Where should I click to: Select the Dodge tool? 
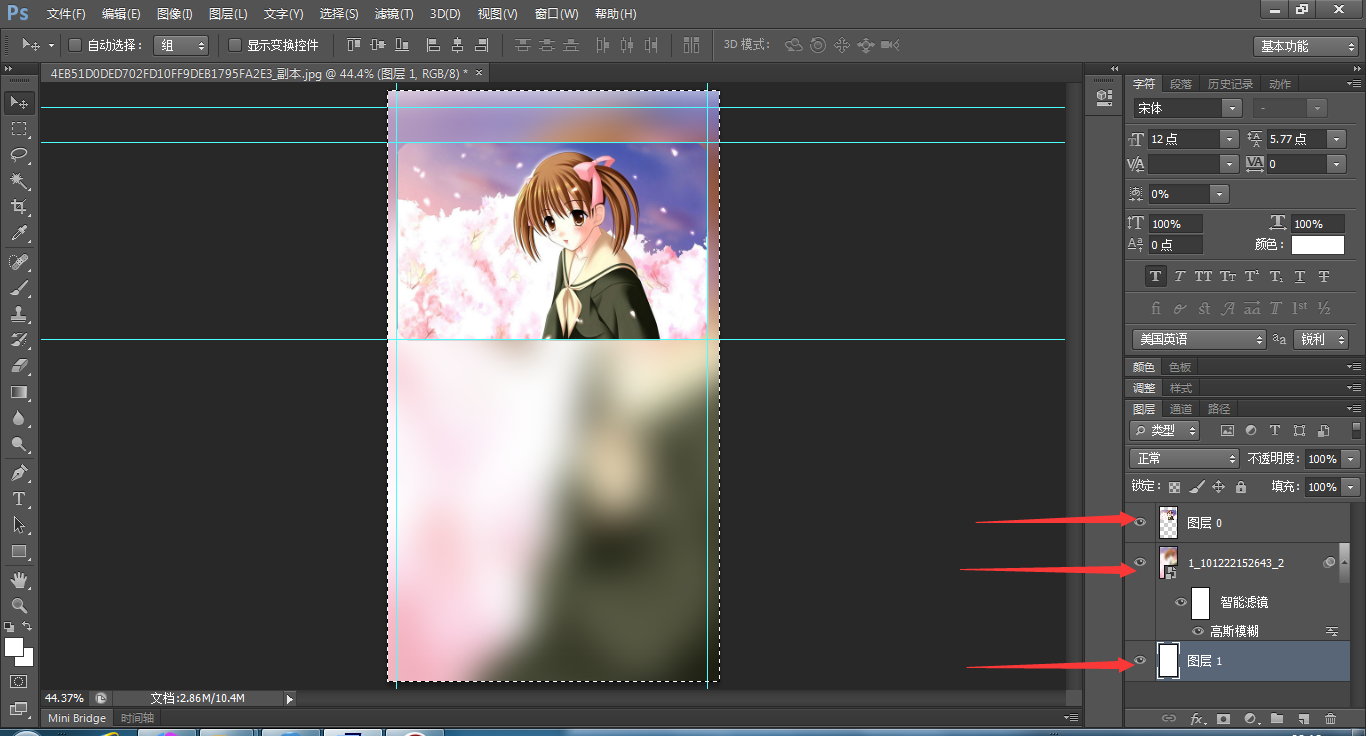(19, 444)
